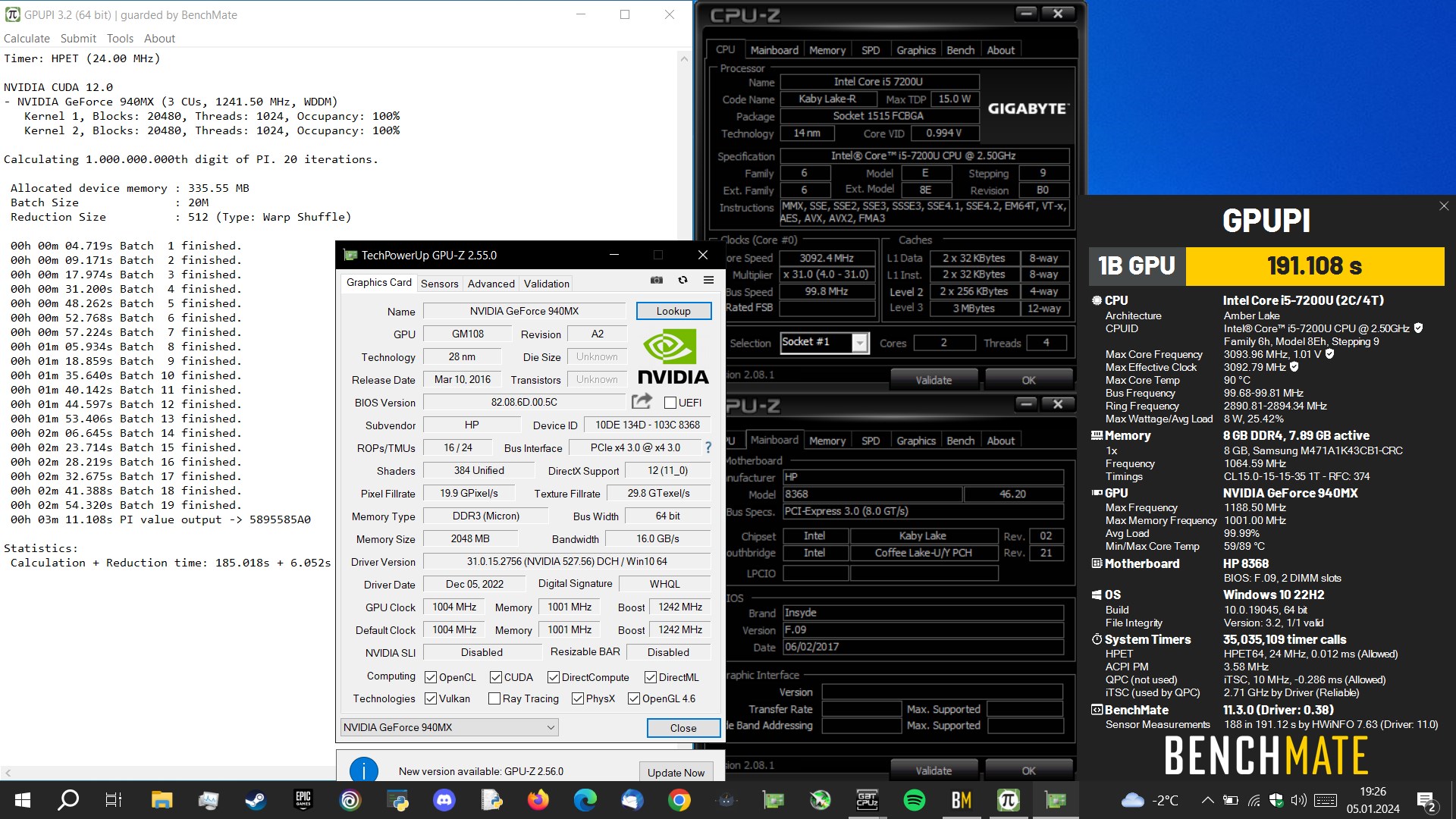Click Update Now for GPU-Z 2.56.0
This screenshot has height=819, width=1456.
(676, 772)
